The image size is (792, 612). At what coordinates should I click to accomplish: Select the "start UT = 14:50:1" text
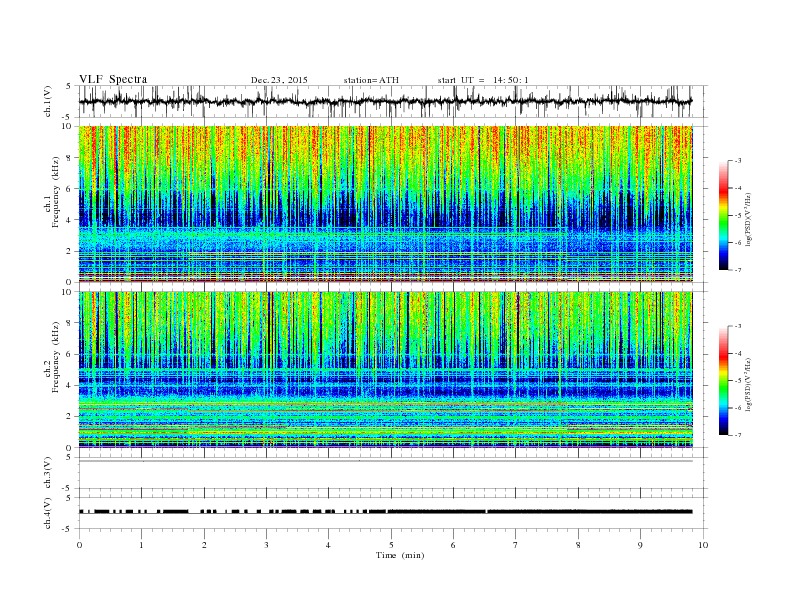(x=483, y=80)
